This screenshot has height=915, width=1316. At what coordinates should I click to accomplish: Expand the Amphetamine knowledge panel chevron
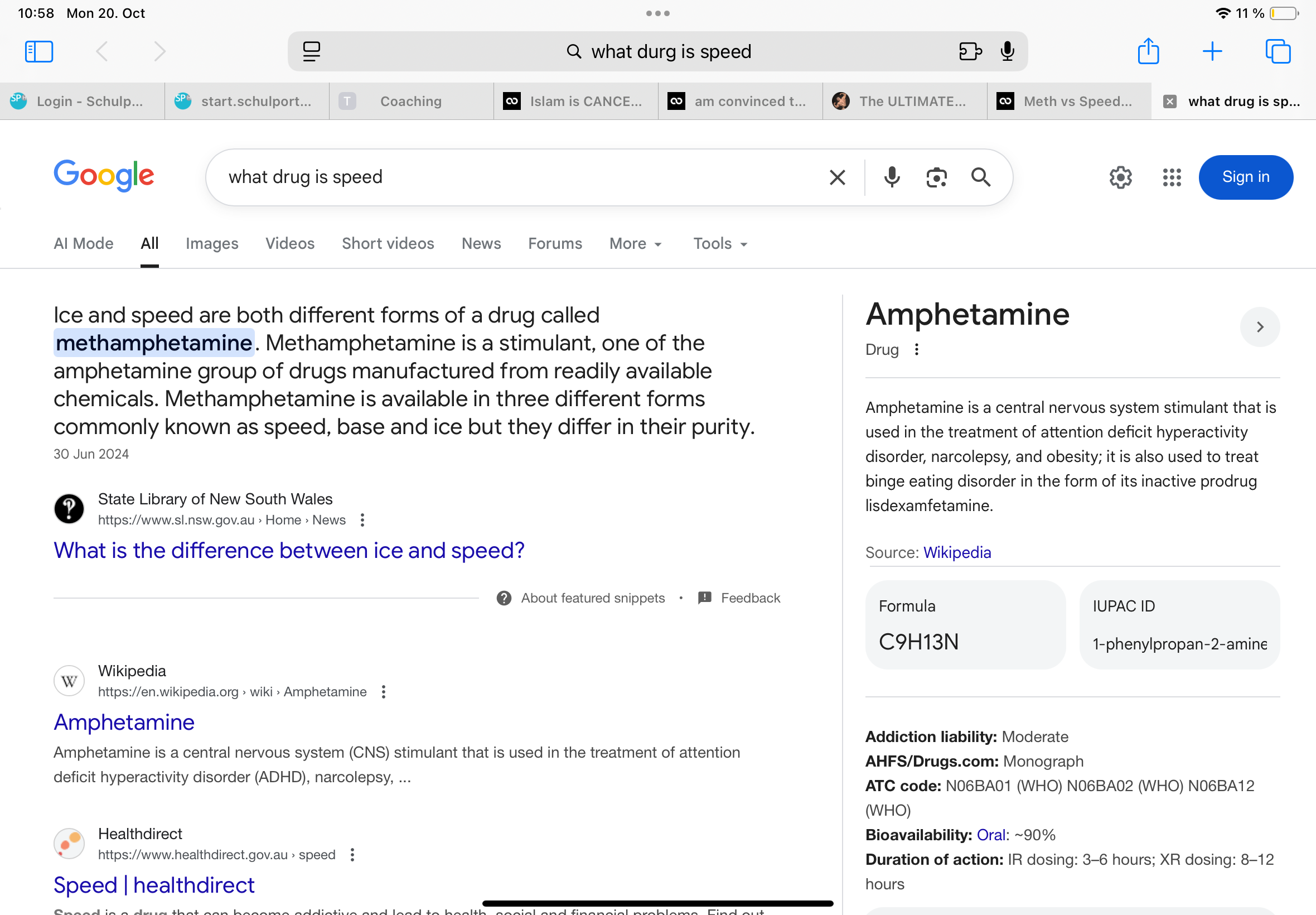(1259, 327)
